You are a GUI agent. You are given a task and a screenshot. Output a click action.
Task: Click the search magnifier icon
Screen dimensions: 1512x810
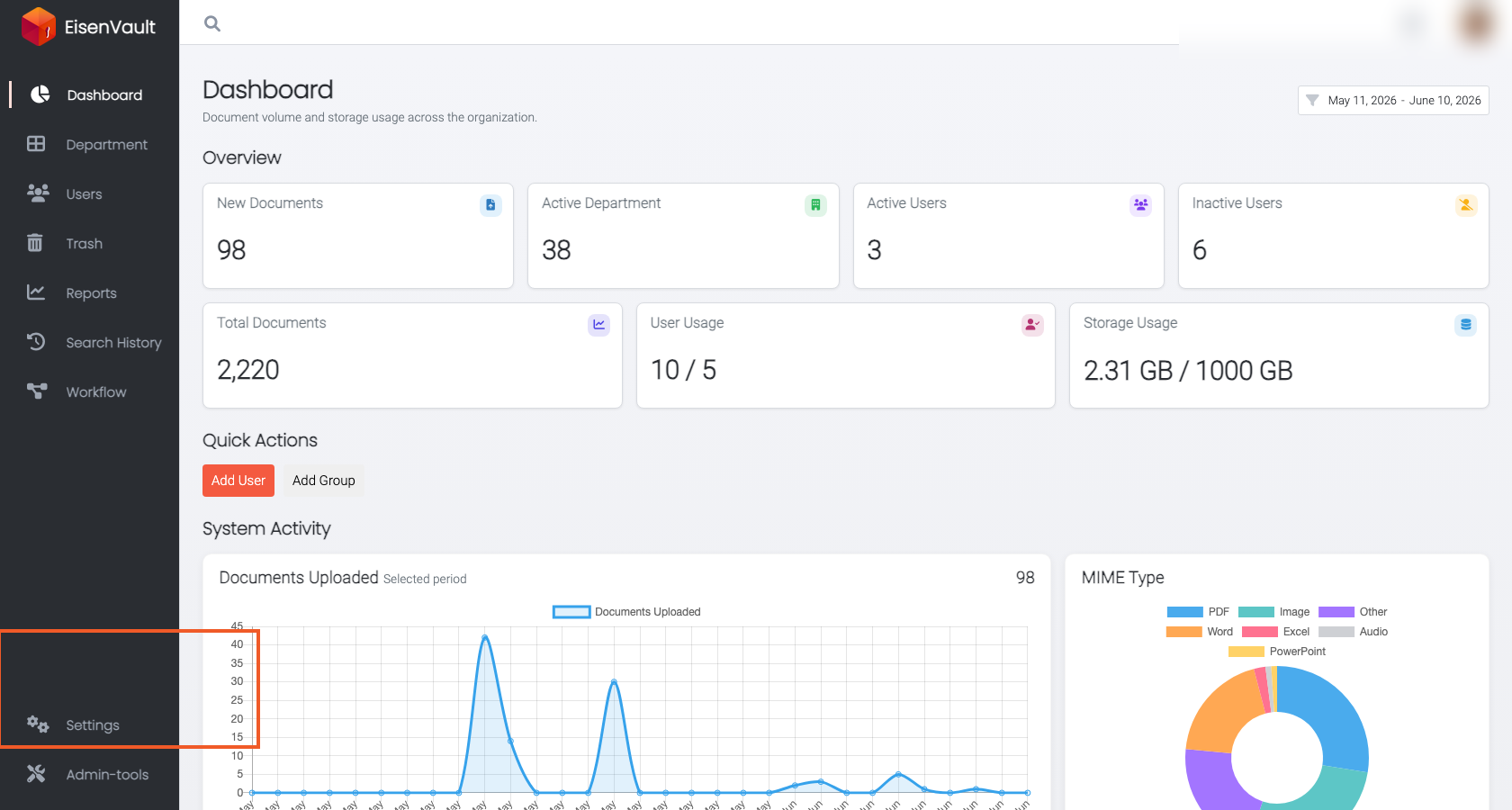[x=212, y=23]
